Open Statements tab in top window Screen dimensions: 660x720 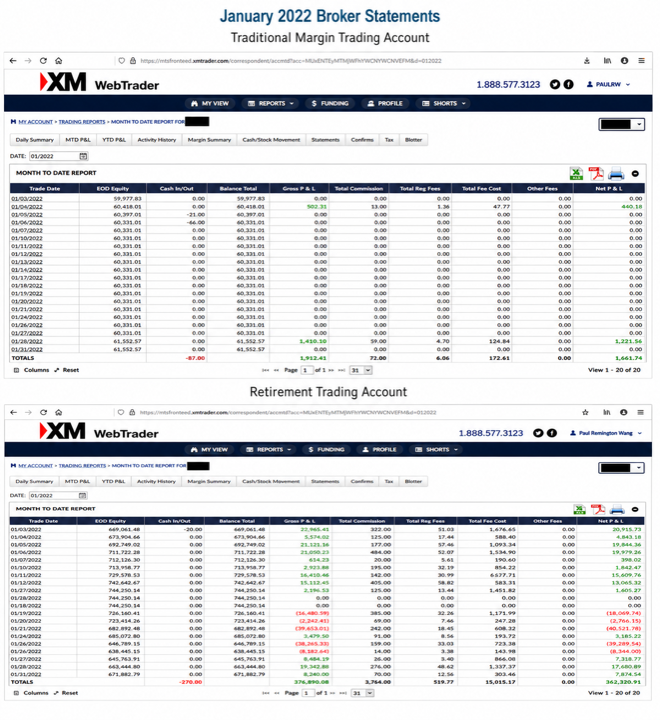(x=325, y=140)
